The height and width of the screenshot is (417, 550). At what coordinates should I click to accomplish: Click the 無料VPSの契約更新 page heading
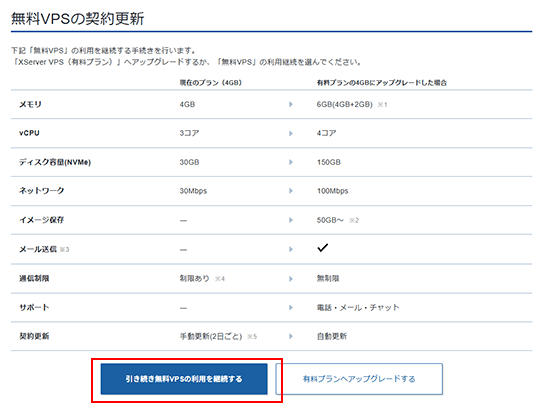point(78,19)
